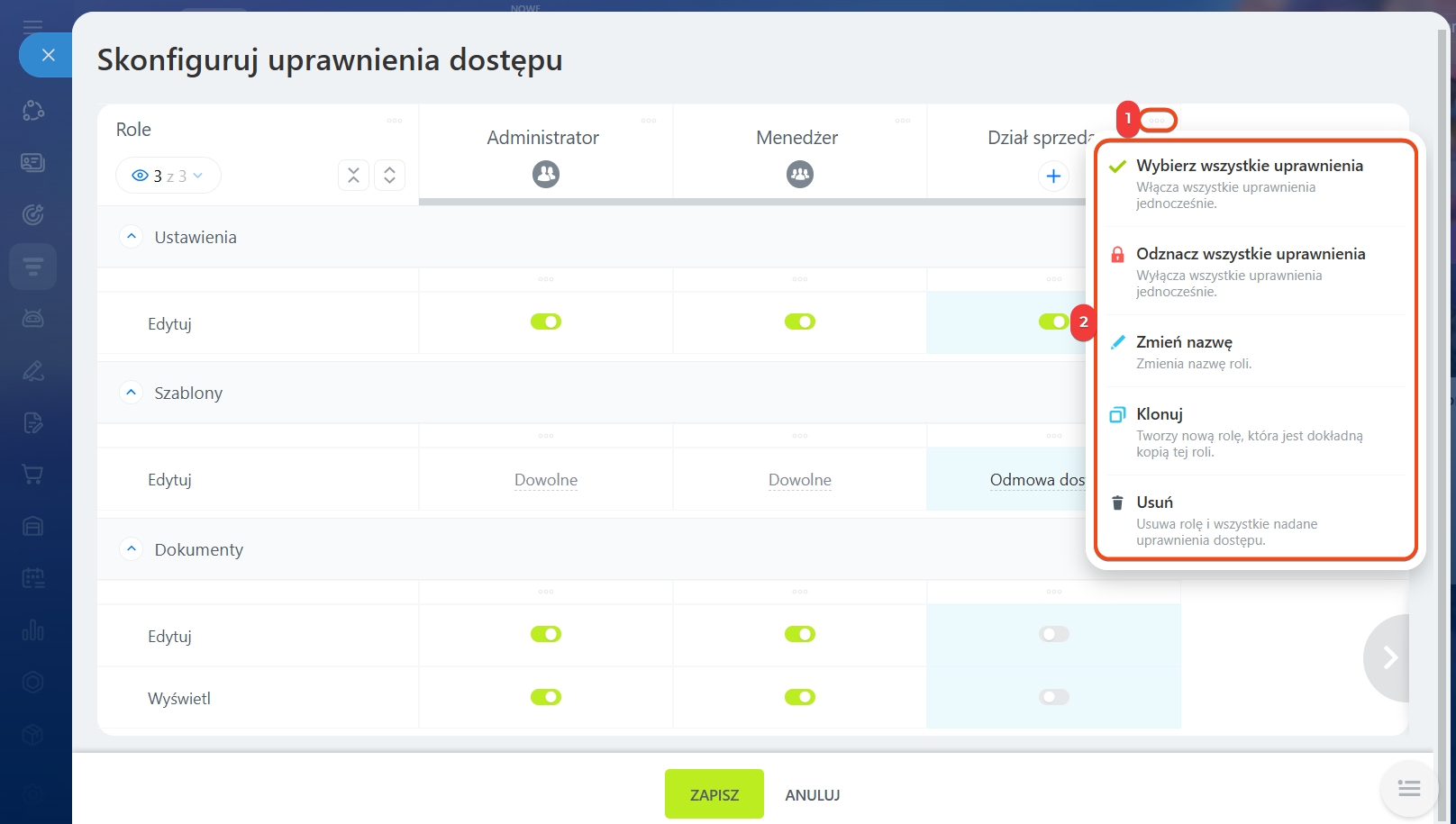Click the ZAPISZ button
Image resolution: width=1456 pixels, height=824 pixels.
tap(714, 794)
